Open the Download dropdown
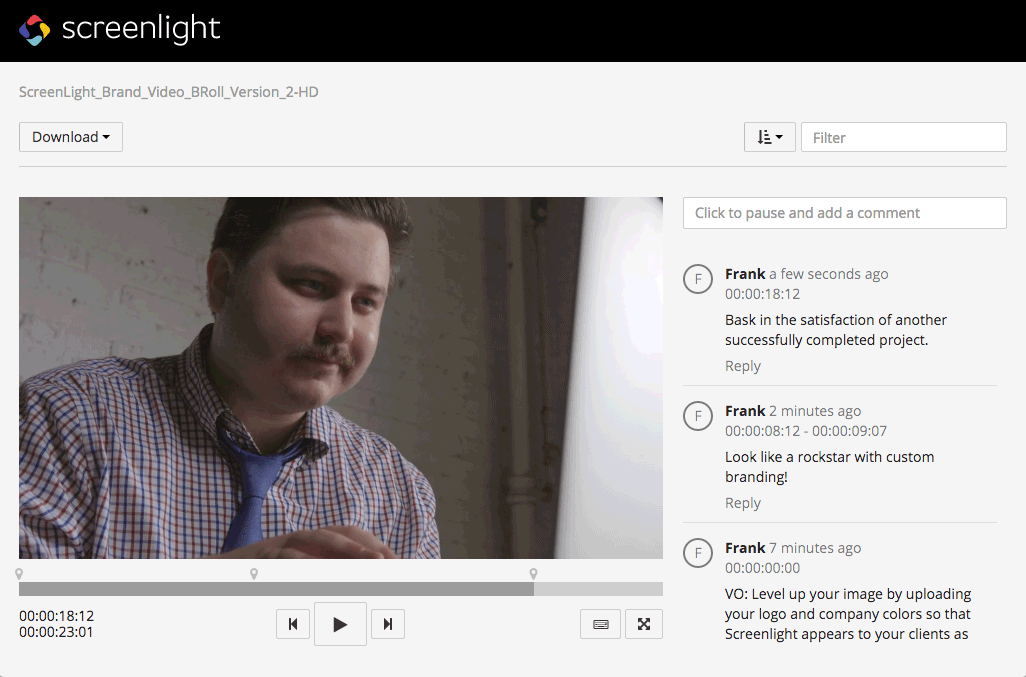The height and width of the screenshot is (677, 1026). coord(71,137)
